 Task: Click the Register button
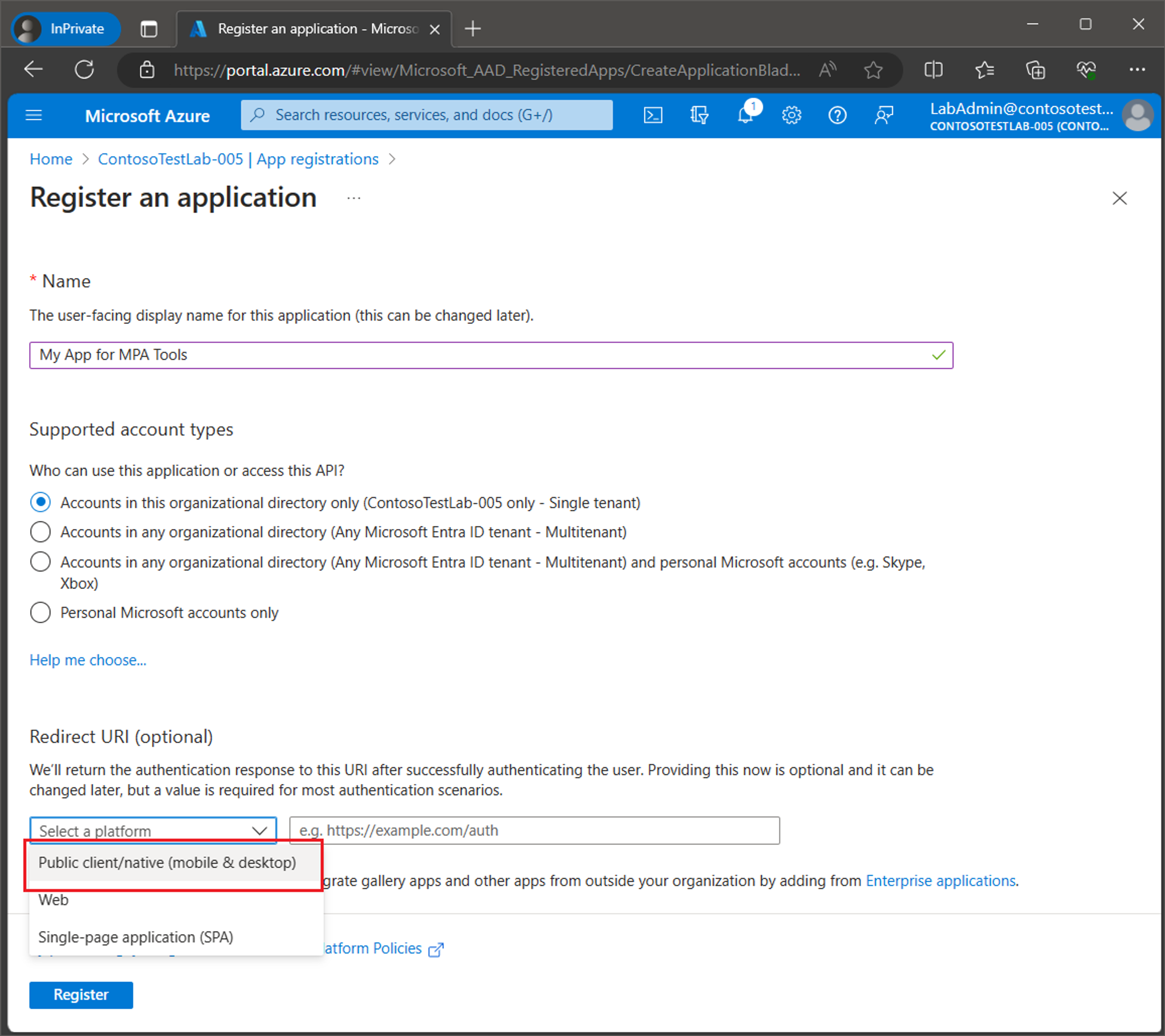coord(81,994)
